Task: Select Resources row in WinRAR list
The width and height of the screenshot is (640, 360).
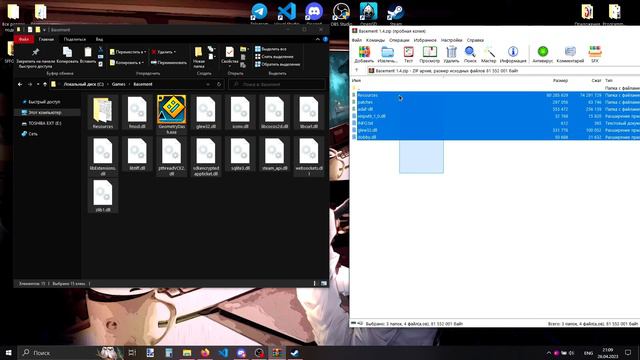Action: click(495, 95)
